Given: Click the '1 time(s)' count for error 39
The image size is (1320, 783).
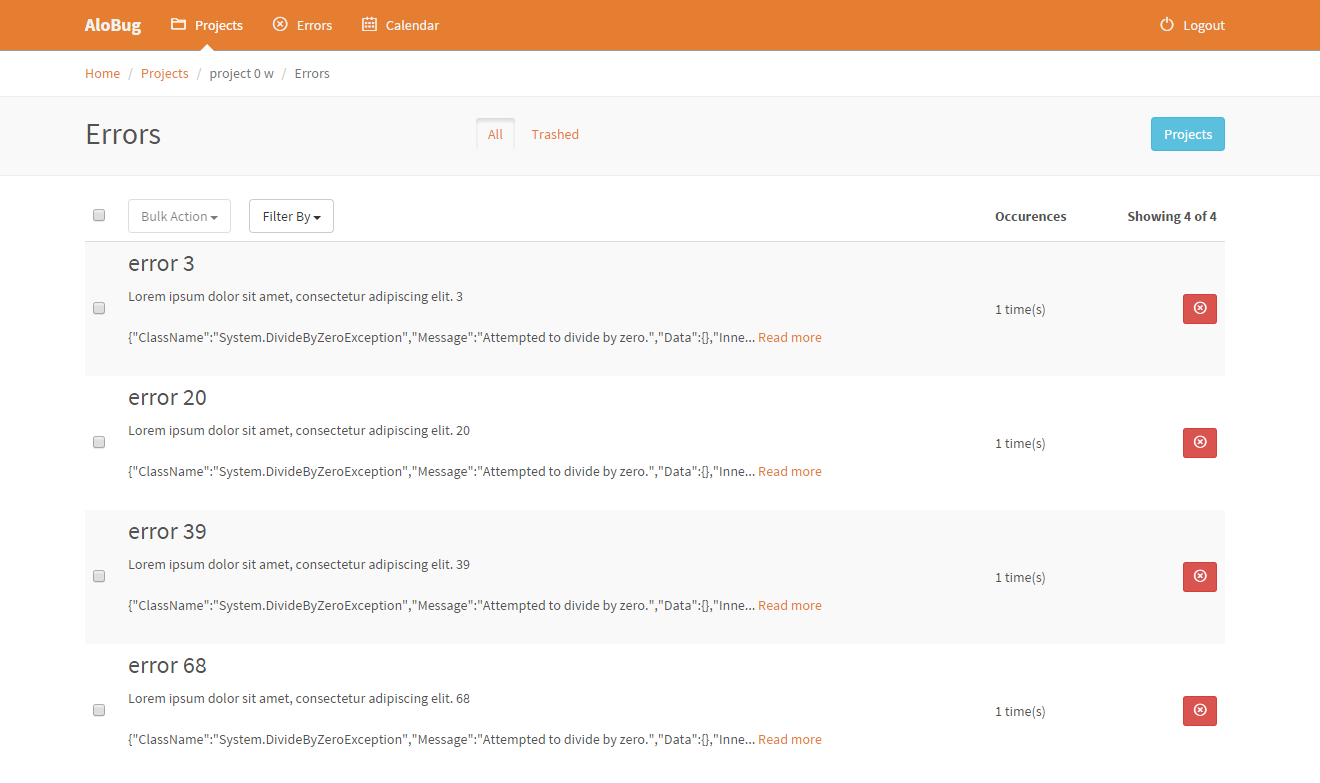Looking at the screenshot, I should coord(1020,577).
